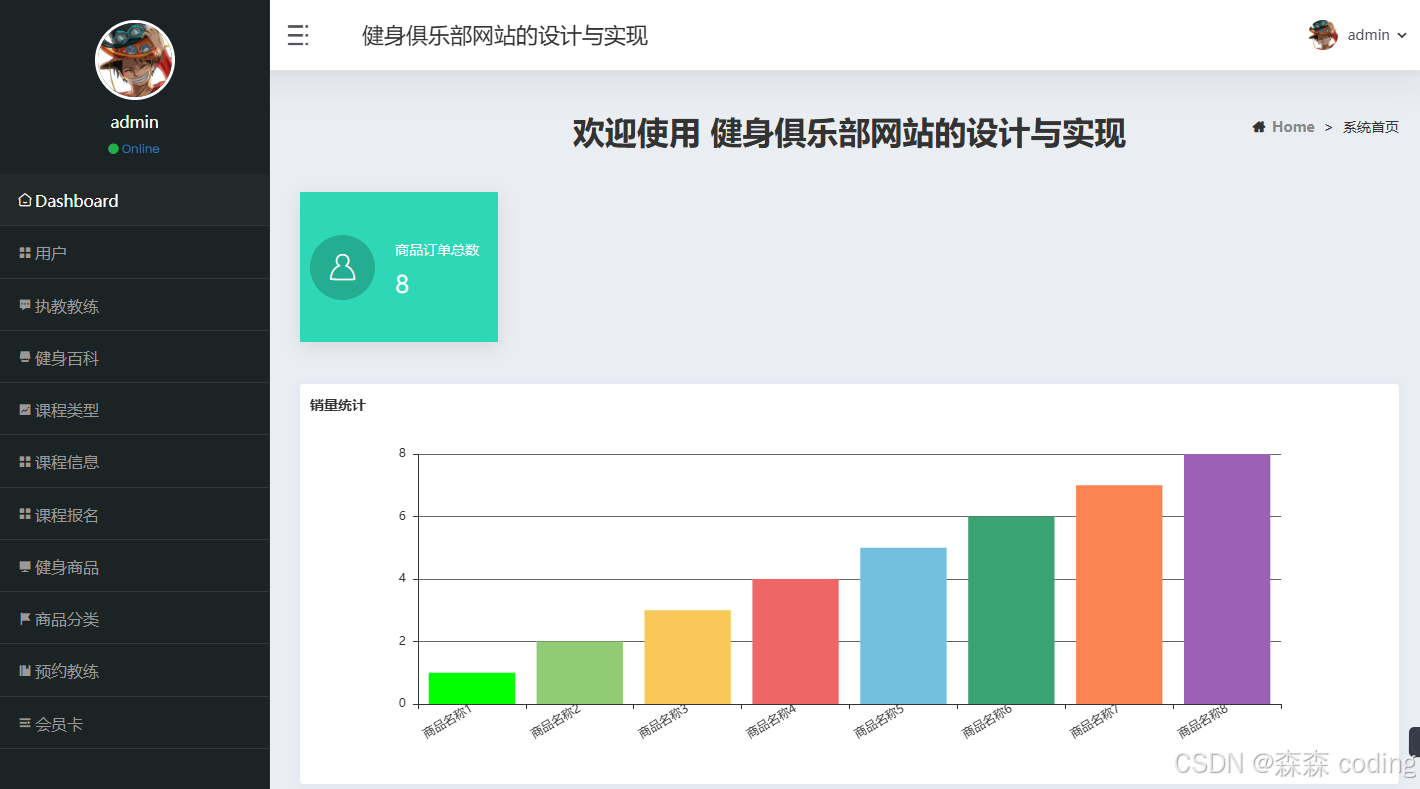The image size is (1420, 789).
Task: Click the chat icon beside 执教教练
Action: click(x=25, y=305)
